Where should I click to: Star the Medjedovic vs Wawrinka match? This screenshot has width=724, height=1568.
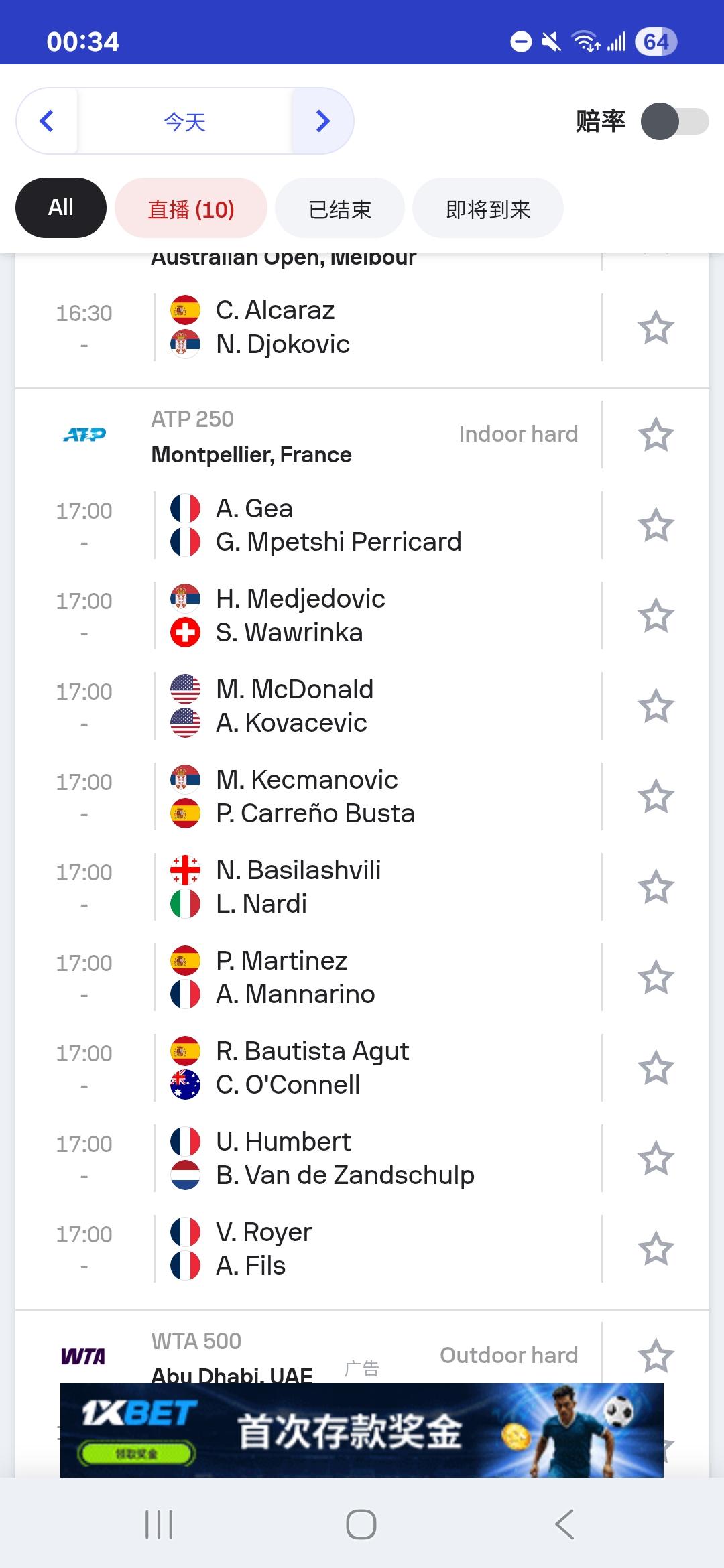655,616
